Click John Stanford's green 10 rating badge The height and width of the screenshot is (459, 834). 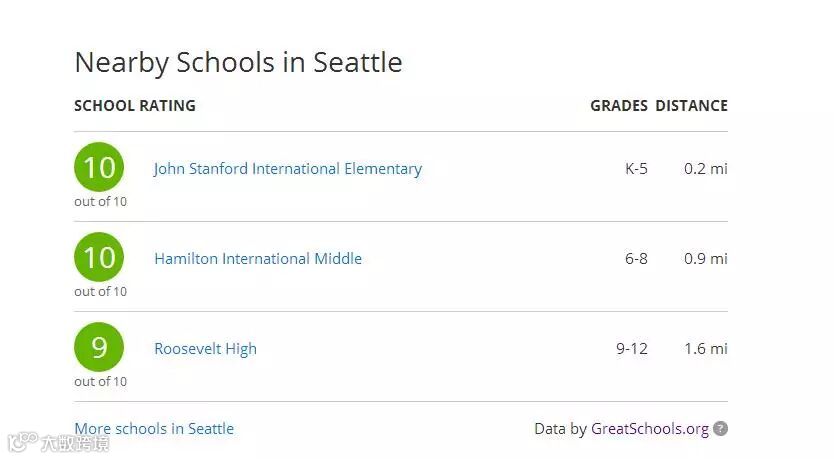tap(99, 167)
